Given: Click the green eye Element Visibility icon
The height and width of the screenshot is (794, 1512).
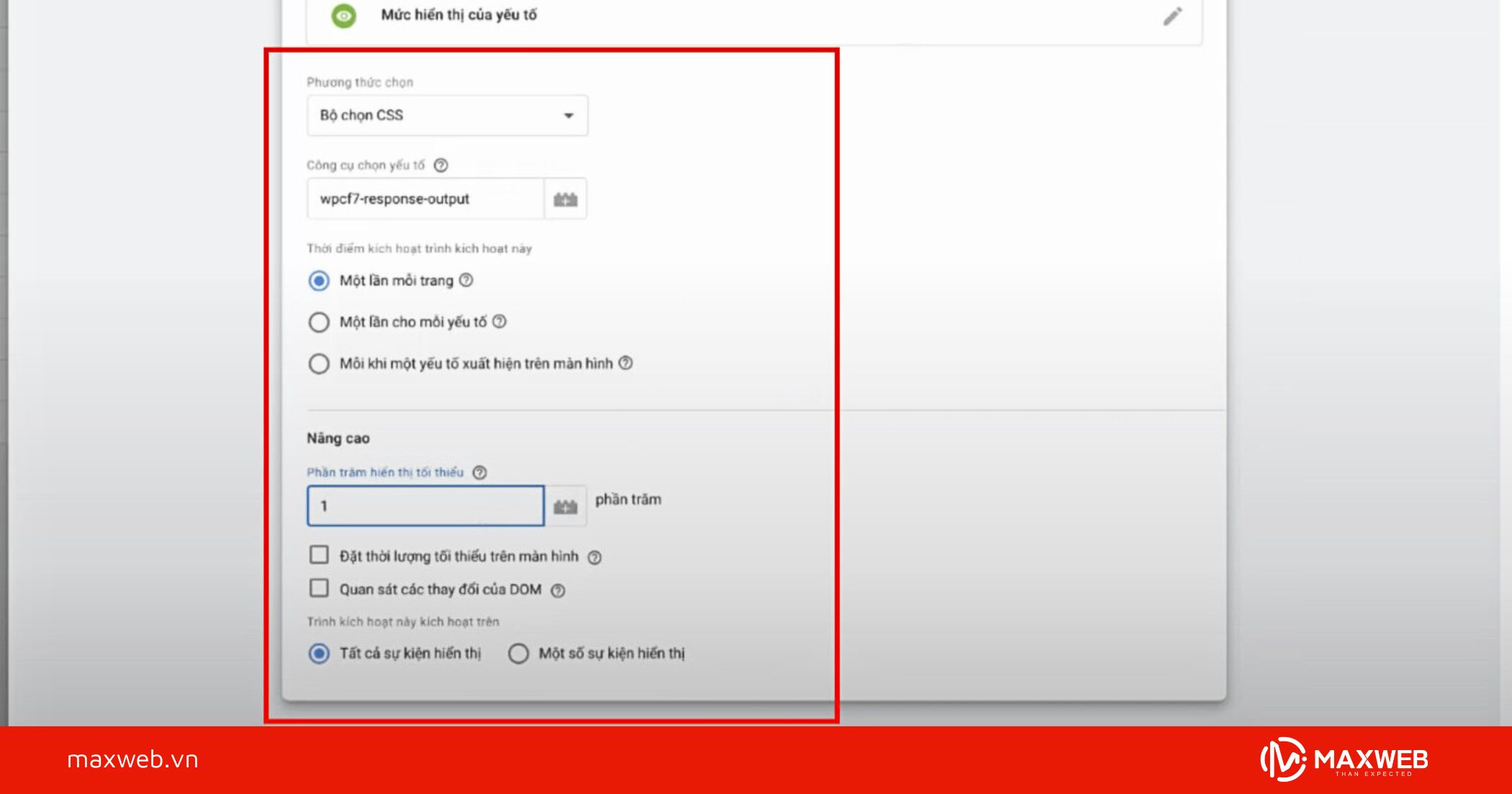Looking at the screenshot, I should [x=343, y=15].
